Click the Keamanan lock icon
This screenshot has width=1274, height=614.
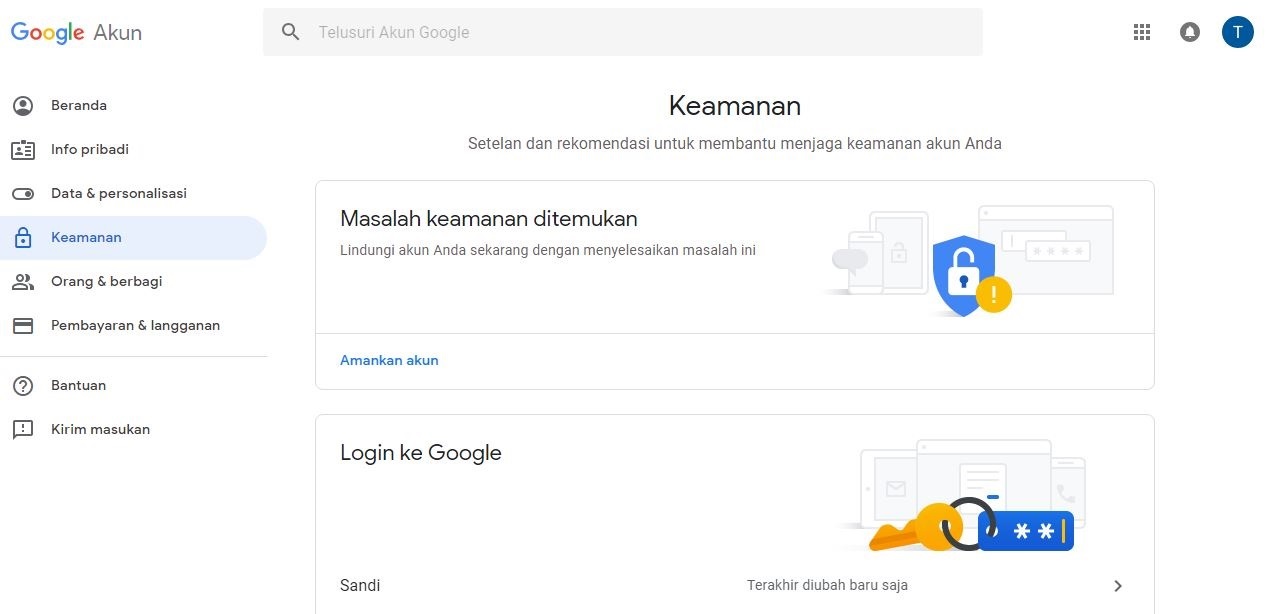coord(22,238)
